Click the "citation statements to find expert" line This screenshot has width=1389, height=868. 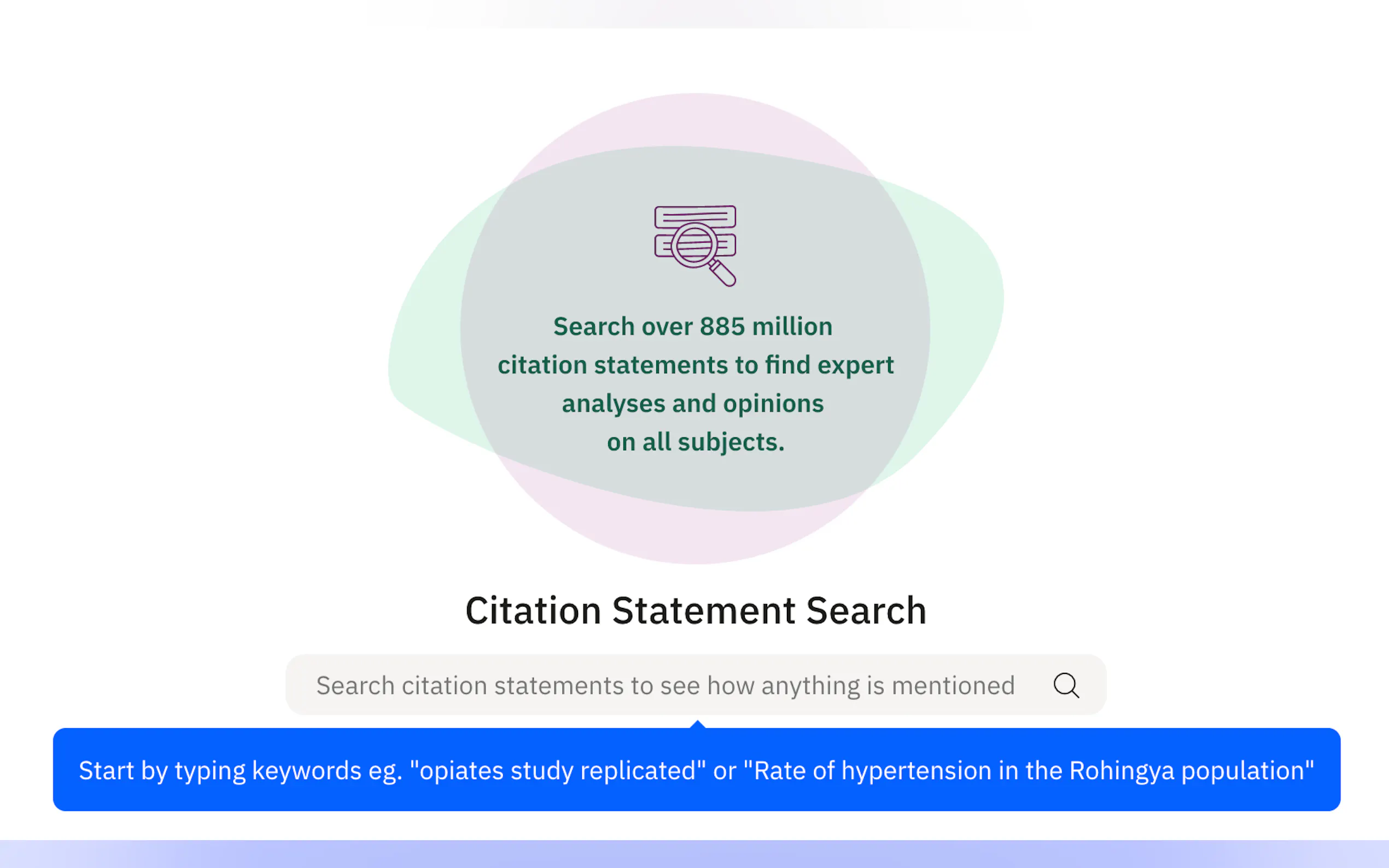(x=696, y=365)
